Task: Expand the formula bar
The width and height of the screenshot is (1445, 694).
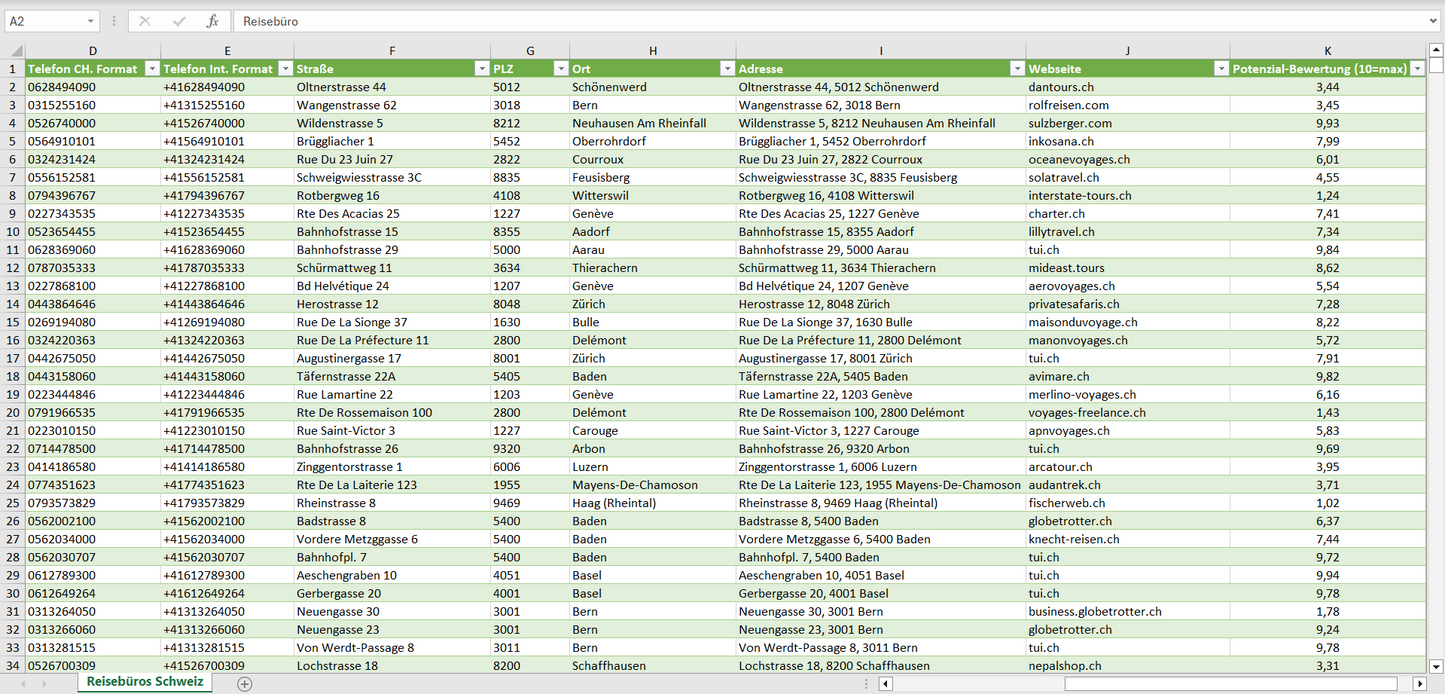Action: point(1434,21)
